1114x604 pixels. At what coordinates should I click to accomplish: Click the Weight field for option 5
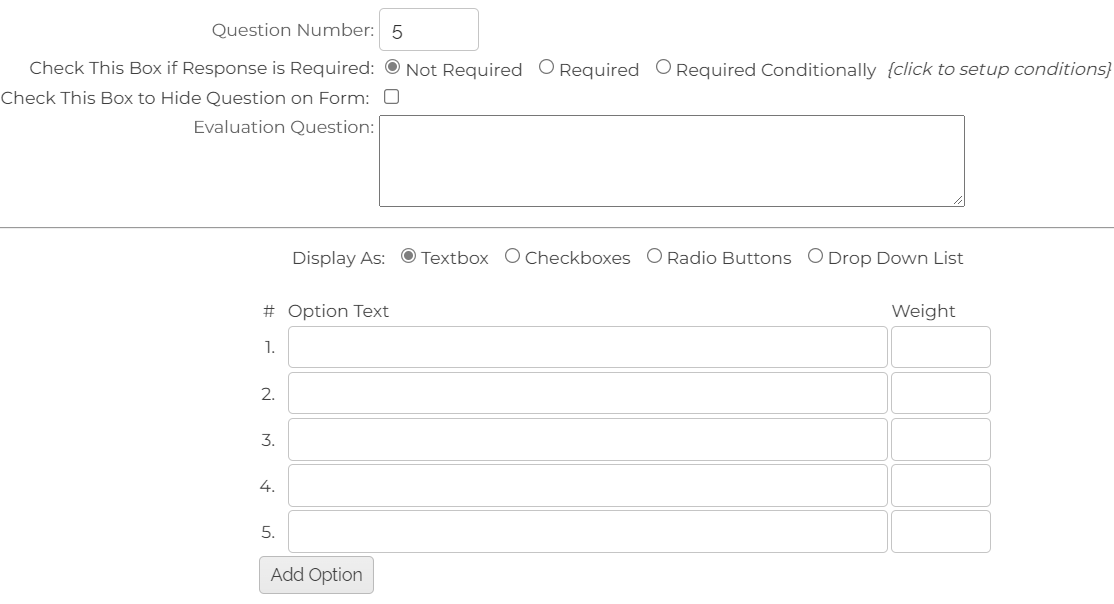[x=940, y=531]
